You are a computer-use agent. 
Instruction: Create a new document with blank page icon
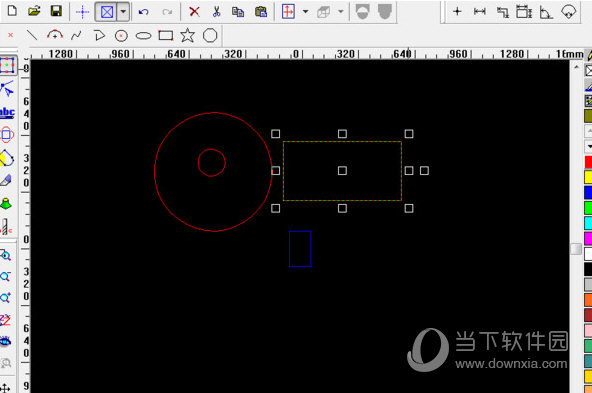coord(12,11)
